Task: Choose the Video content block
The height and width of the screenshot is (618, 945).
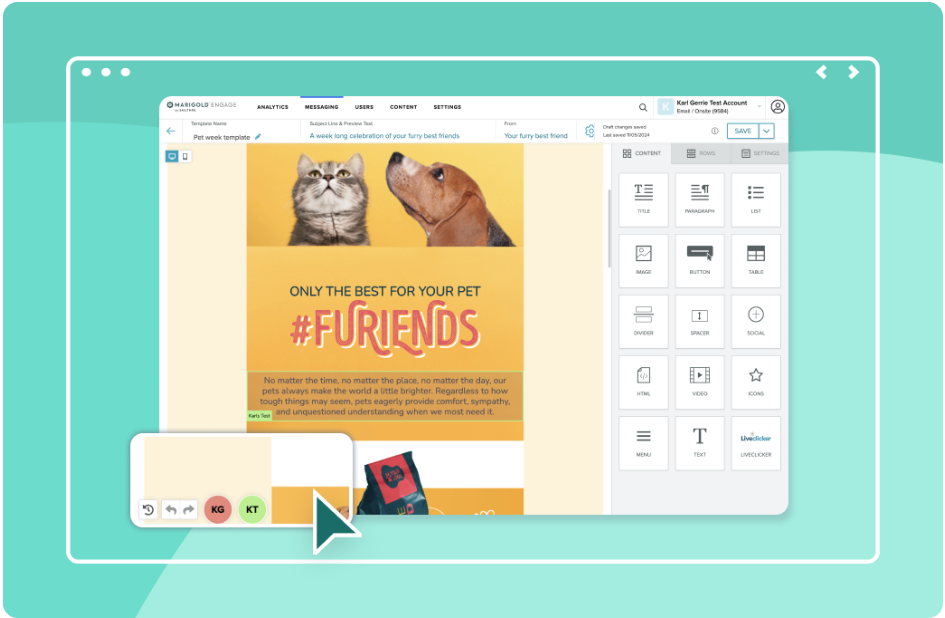Action: (699, 381)
